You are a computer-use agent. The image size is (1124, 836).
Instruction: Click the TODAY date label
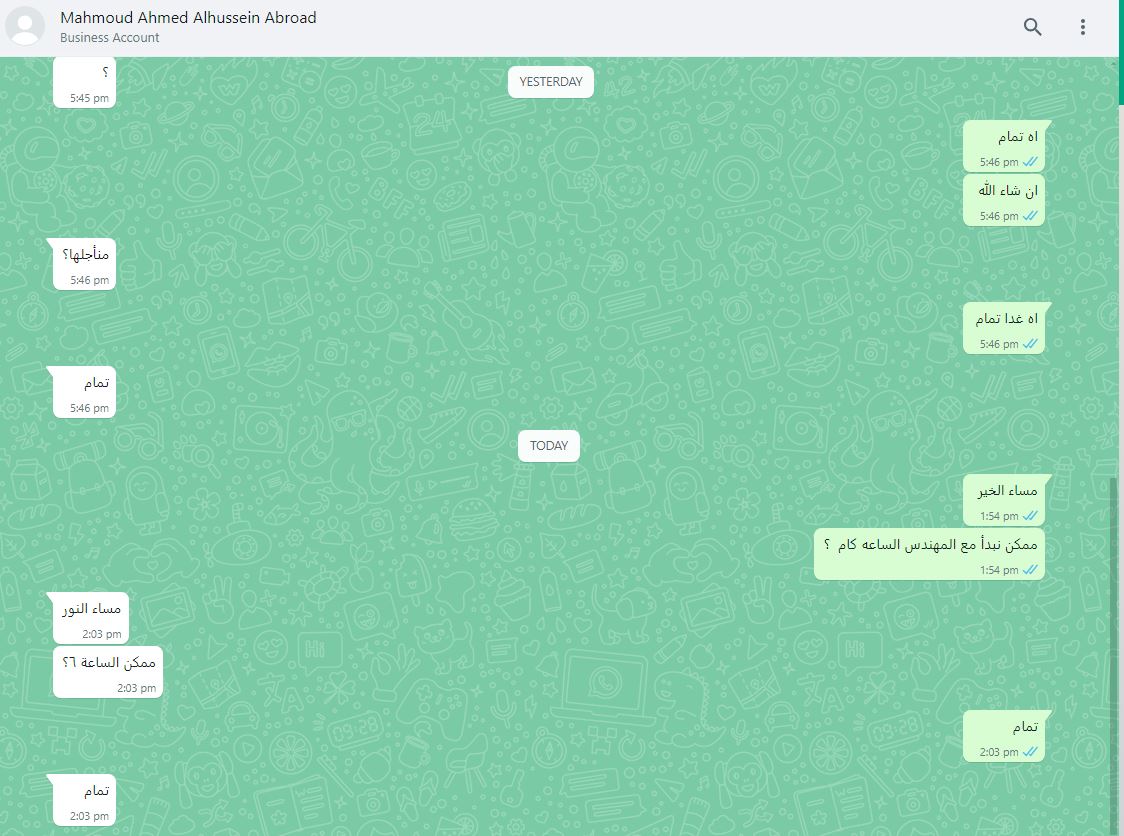click(549, 446)
